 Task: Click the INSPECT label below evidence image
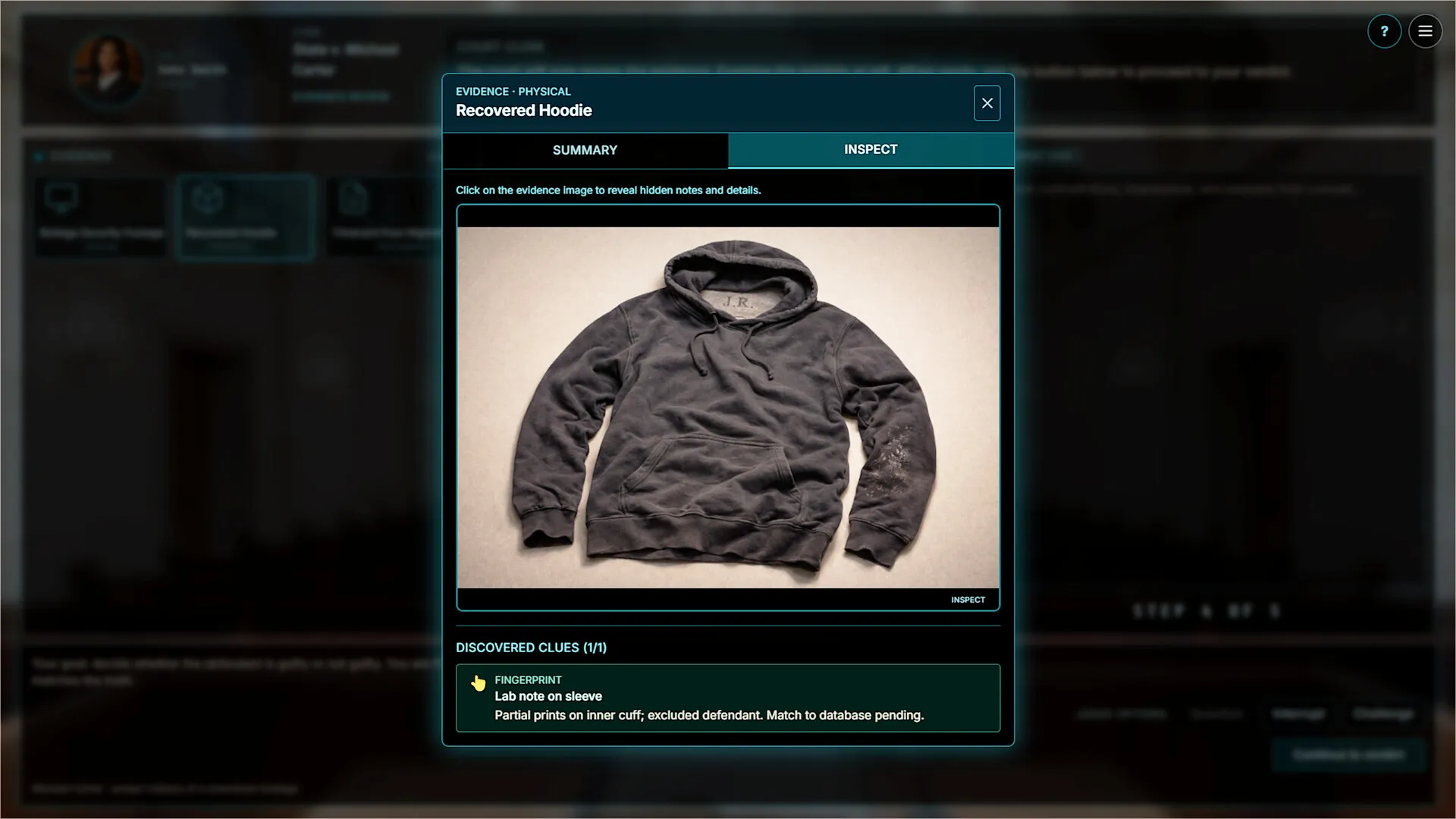968,600
